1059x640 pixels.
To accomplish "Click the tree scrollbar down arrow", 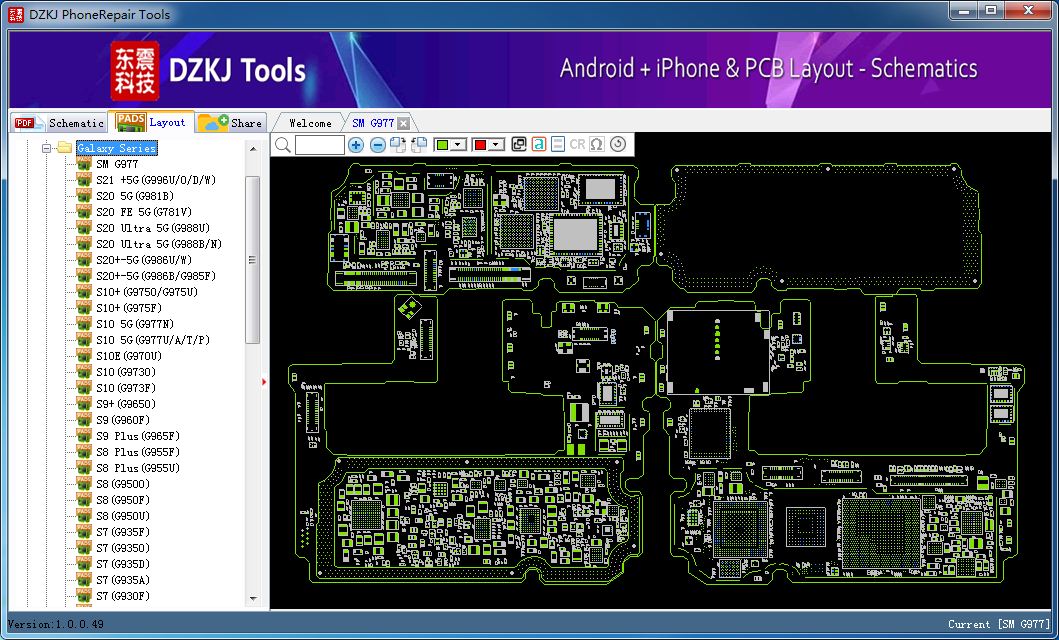I will tap(253, 598).
